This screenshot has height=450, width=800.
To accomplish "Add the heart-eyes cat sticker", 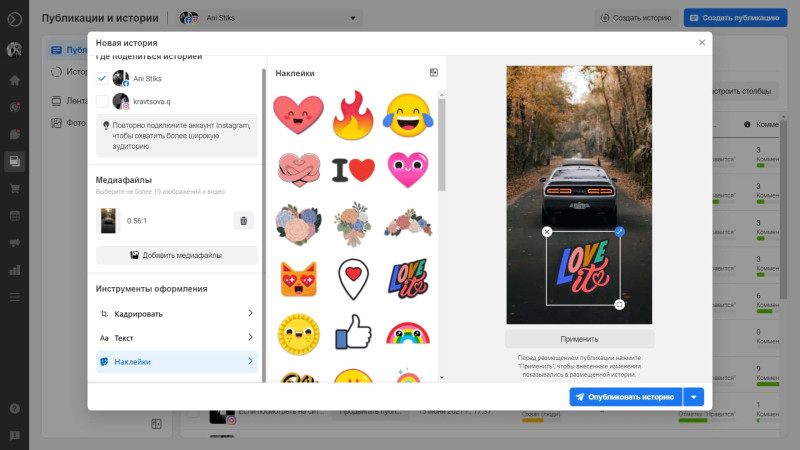I will (298, 279).
